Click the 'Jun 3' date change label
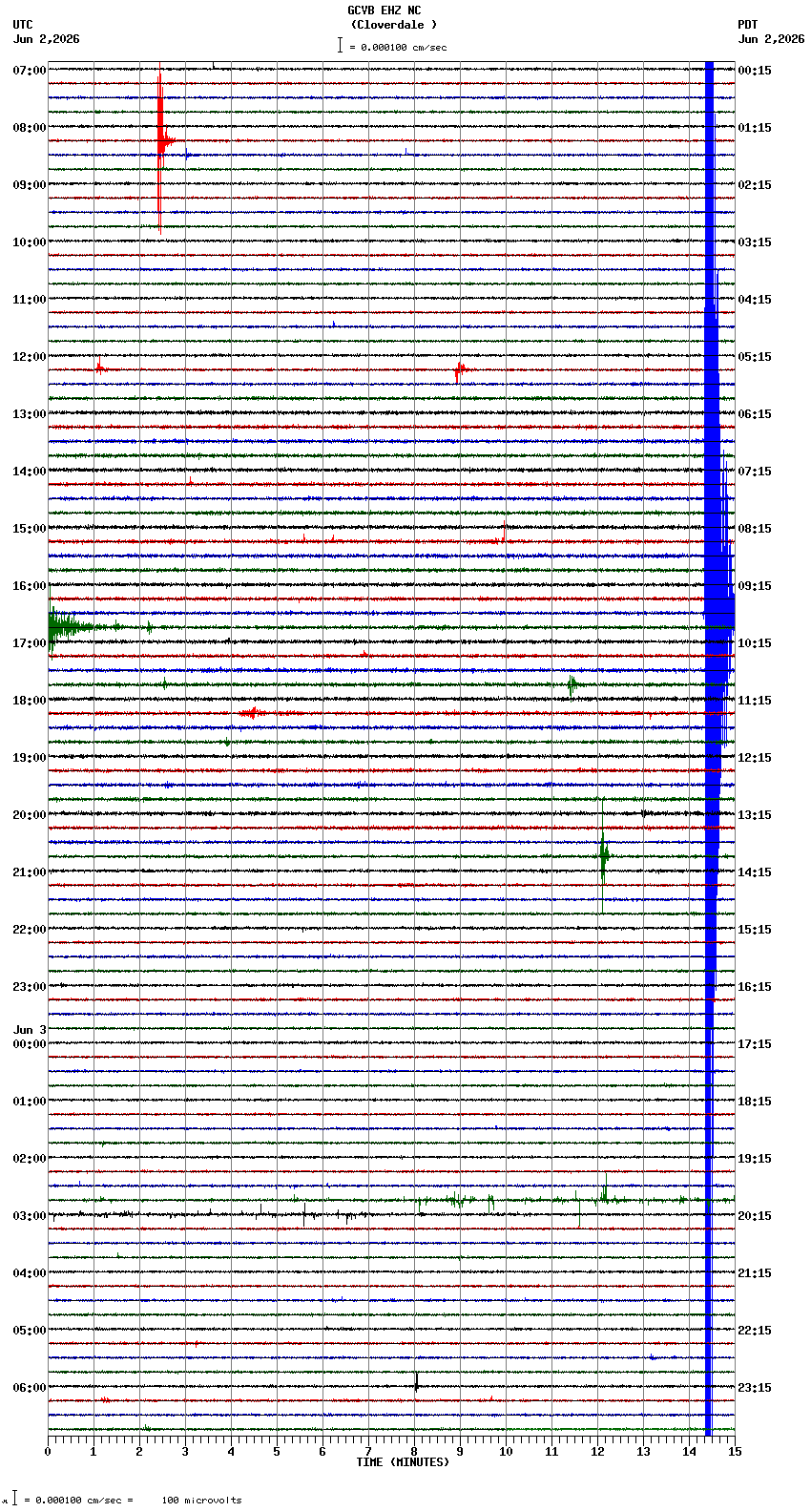811x1512 pixels. [x=30, y=1030]
